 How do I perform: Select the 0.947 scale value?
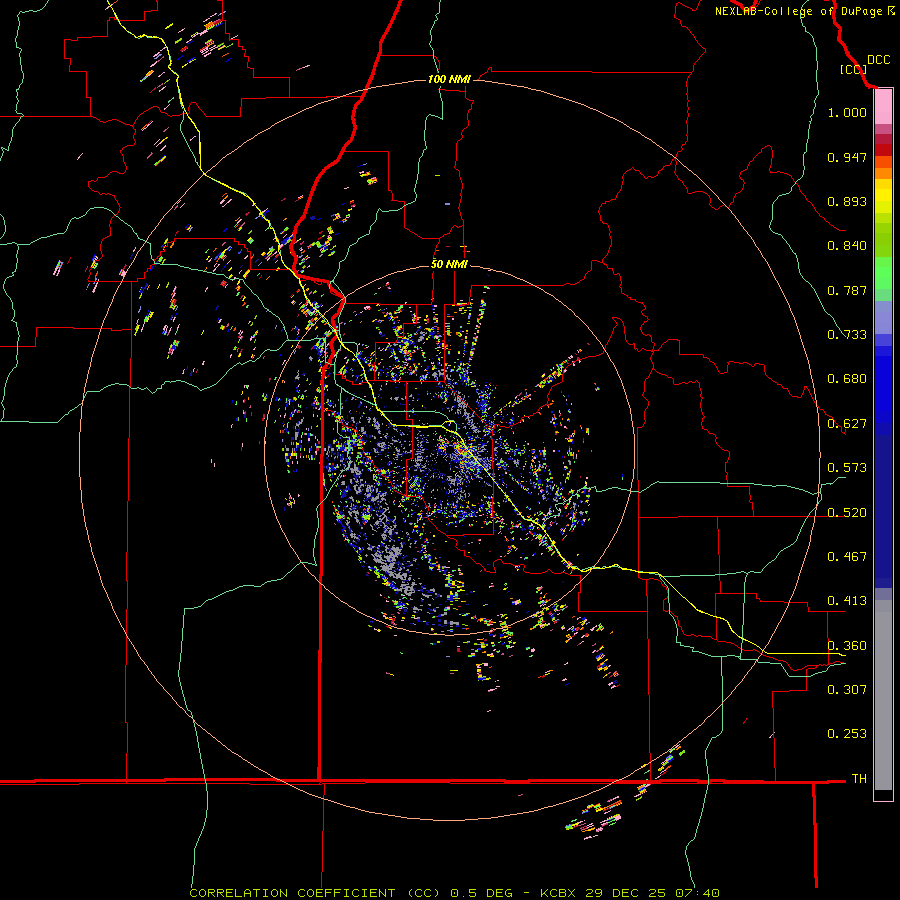pyautogui.click(x=847, y=157)
